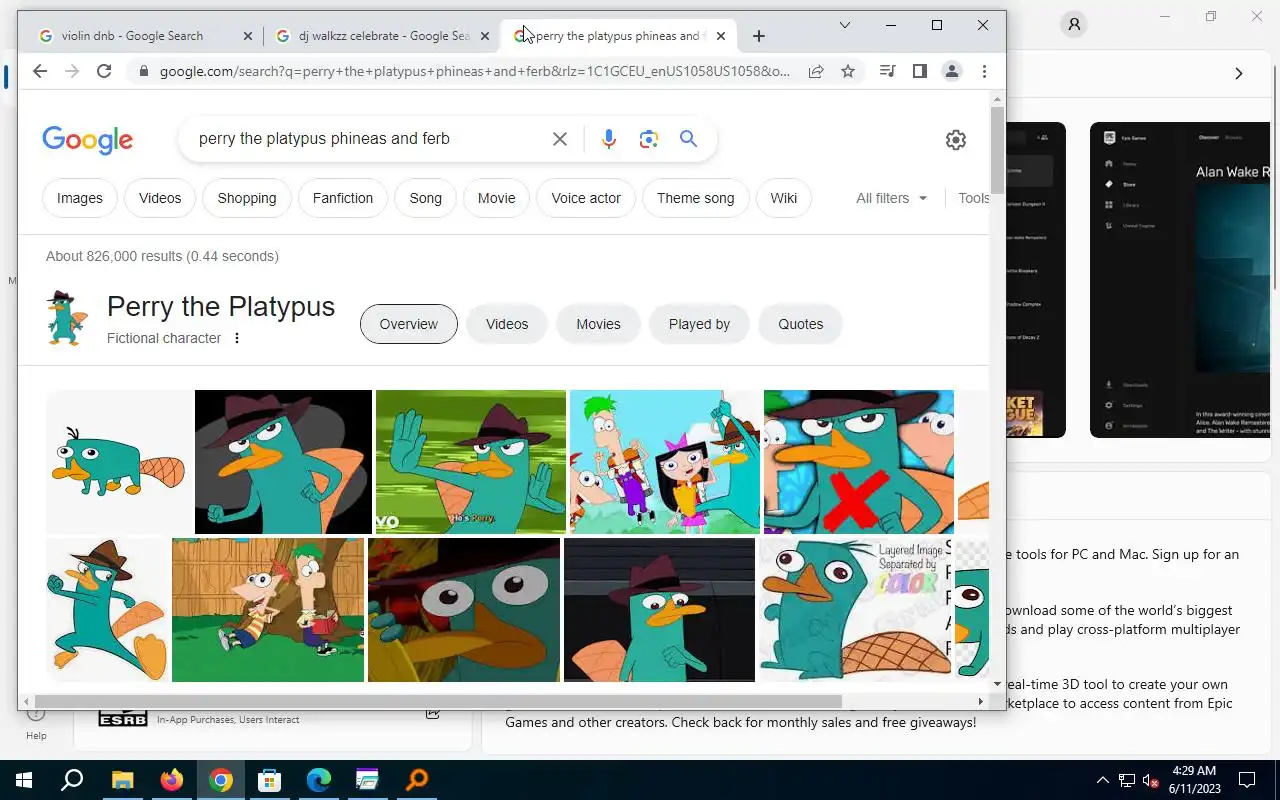Open Phineas and Ferb under tree image

point(268,610)
